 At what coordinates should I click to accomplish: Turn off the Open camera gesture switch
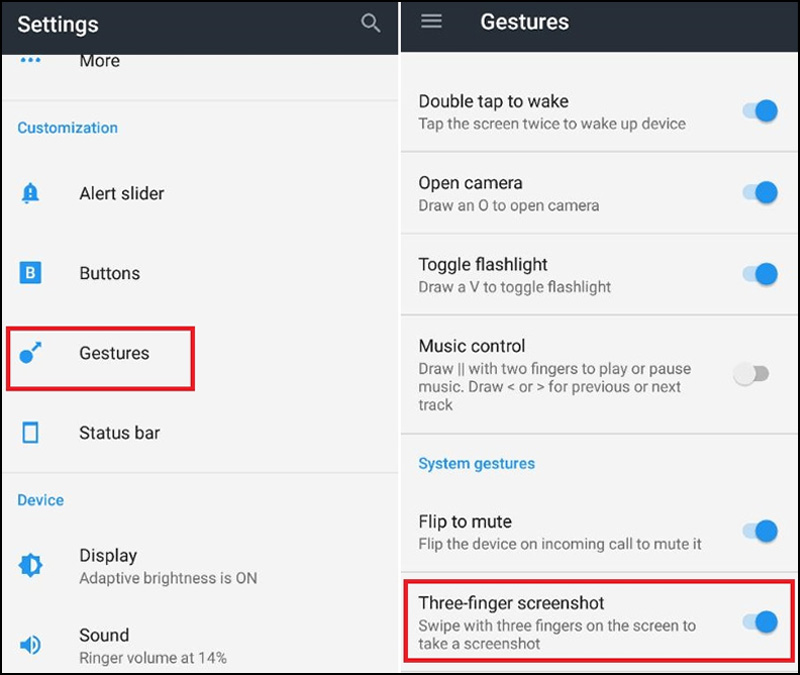click(x=760, y=192)
